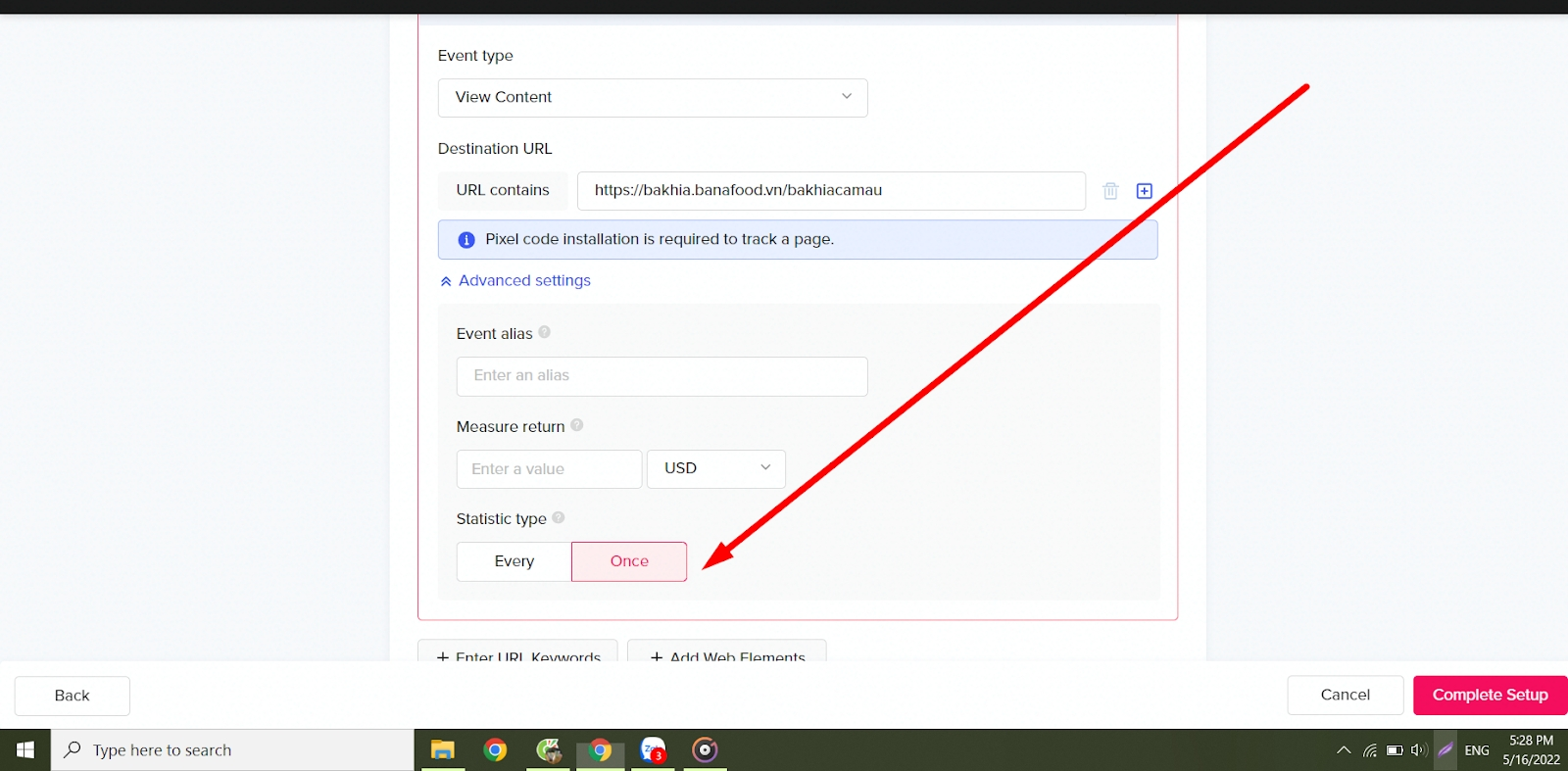Open first Chrome icon in taskbar
Screen dimensions: 1568x771
click(495, 750)
